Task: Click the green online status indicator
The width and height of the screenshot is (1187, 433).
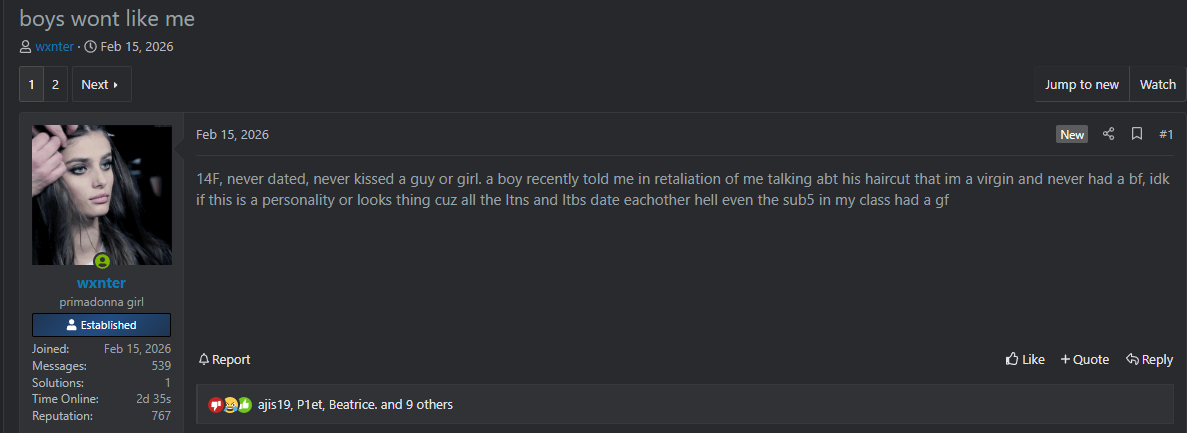Action: [x=102, y=262]
